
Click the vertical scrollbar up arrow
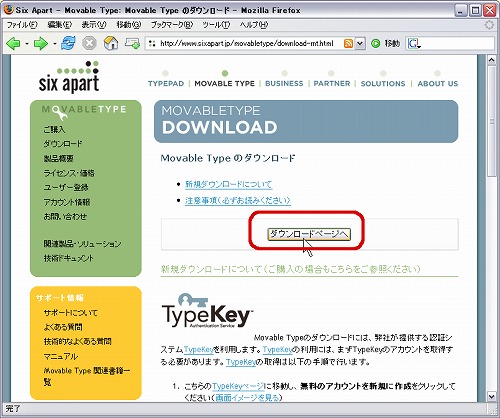pyautogui.click(x=492, y=60)
